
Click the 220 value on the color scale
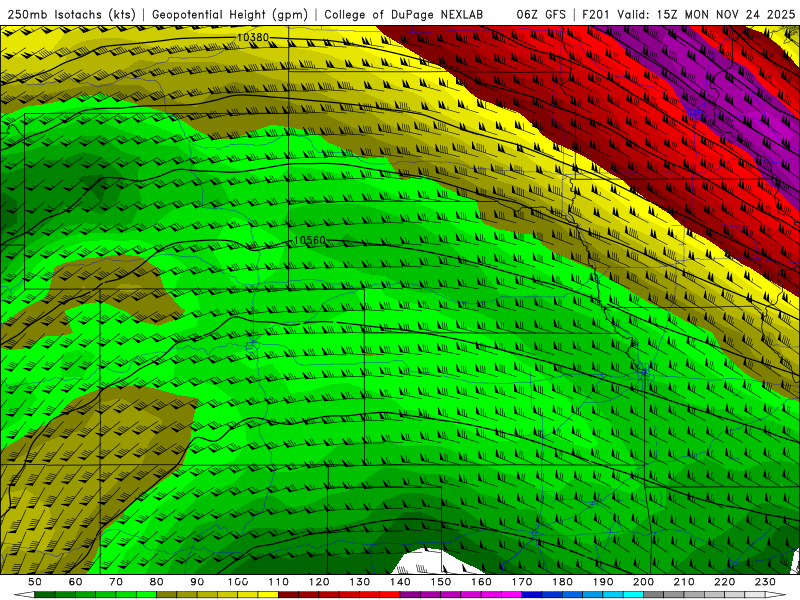(724, 582)
